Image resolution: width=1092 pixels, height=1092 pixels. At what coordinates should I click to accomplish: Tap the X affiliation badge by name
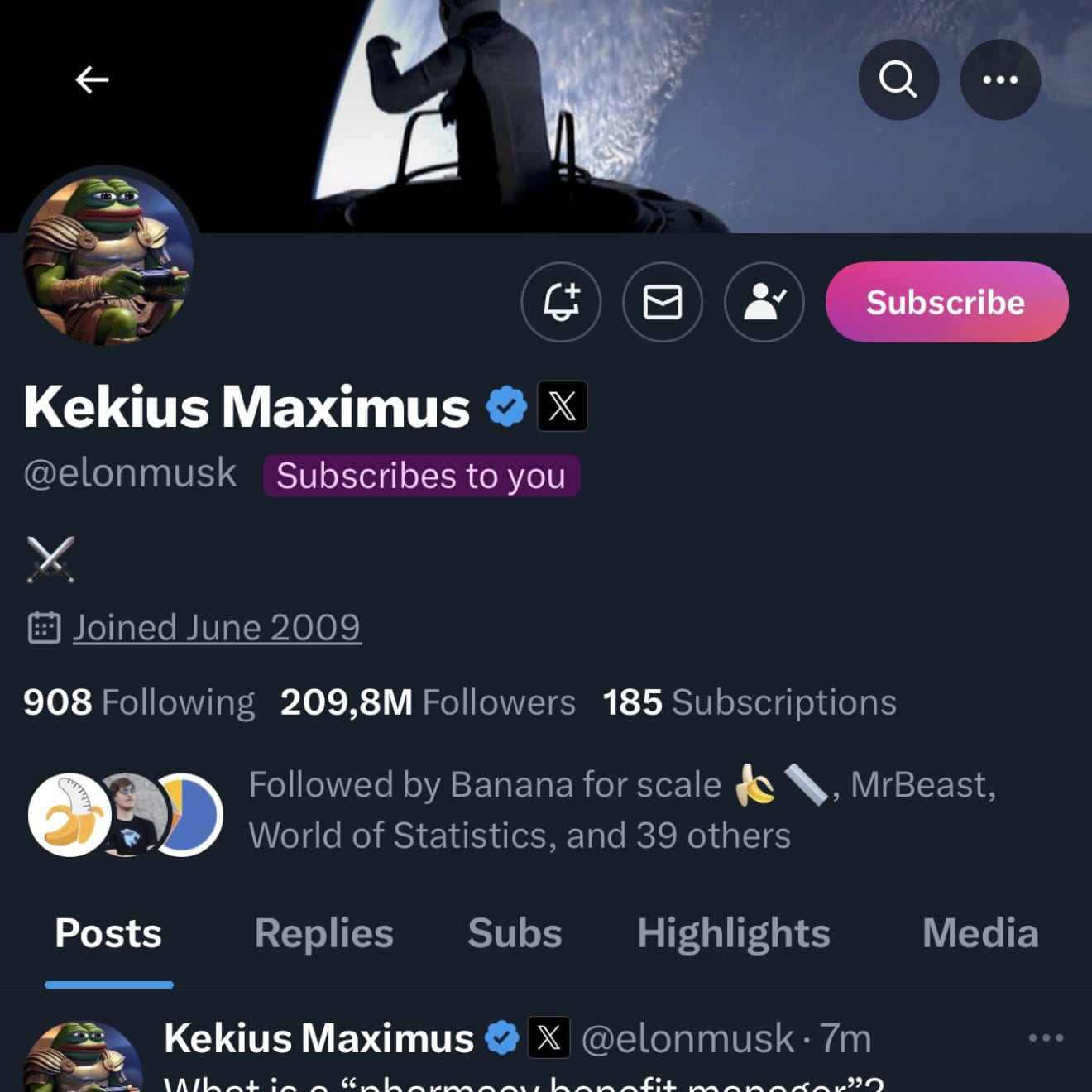click(x=563, y=406)
